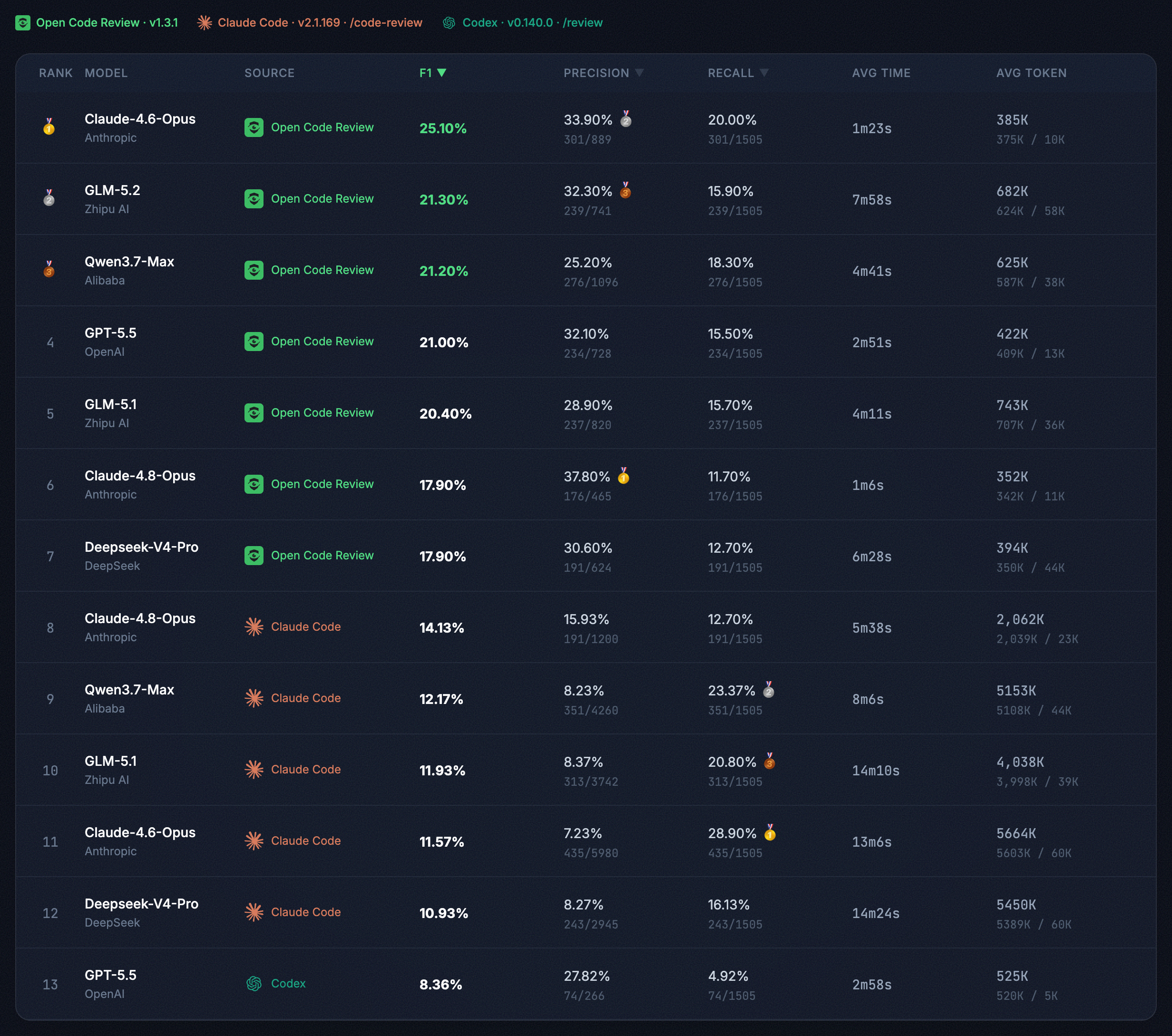The image size is (1172, 1036).
Task: Toggle the F1 column sort arrow
Action: (441, 73)
